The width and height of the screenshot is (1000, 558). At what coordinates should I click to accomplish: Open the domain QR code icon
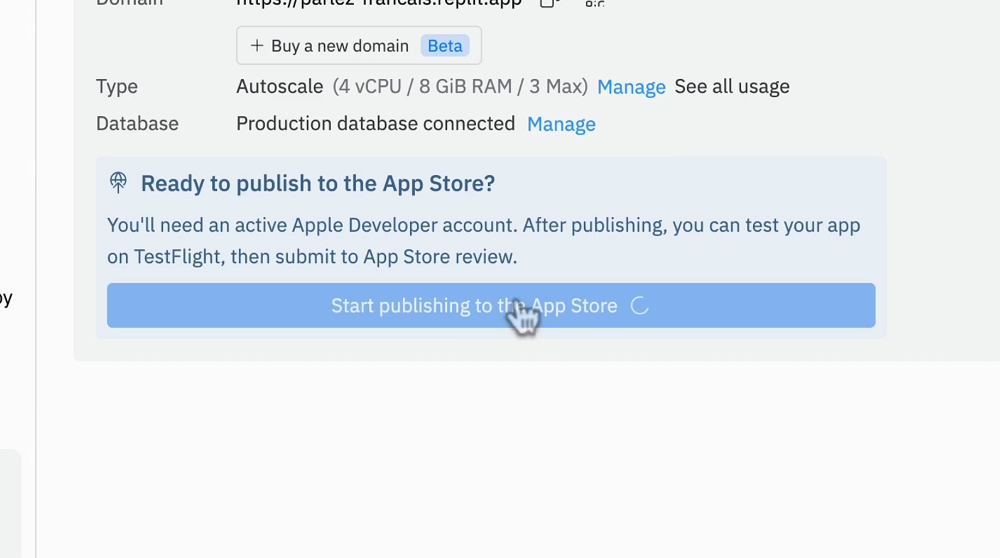click(x=595, y=3)
